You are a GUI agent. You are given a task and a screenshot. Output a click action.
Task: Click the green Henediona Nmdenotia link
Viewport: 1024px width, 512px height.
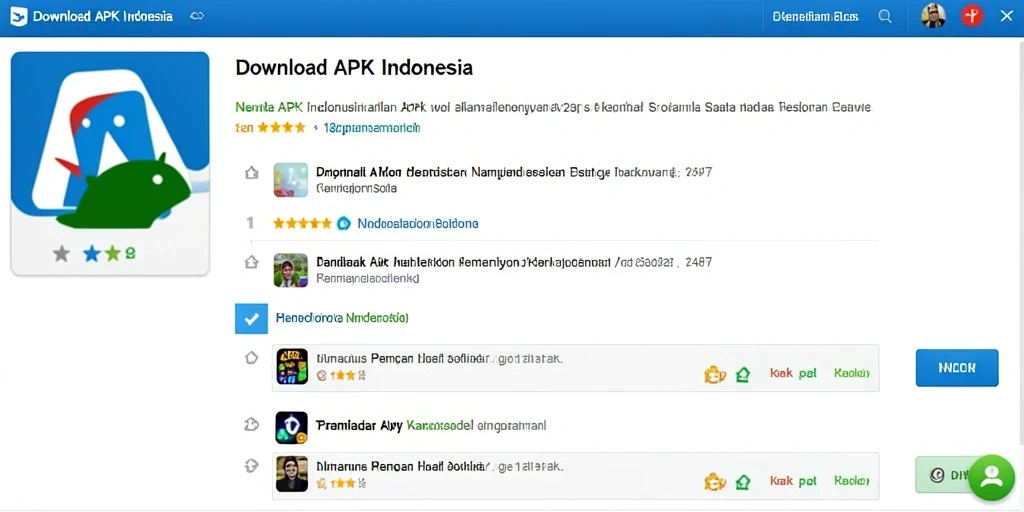click(342, 318)
